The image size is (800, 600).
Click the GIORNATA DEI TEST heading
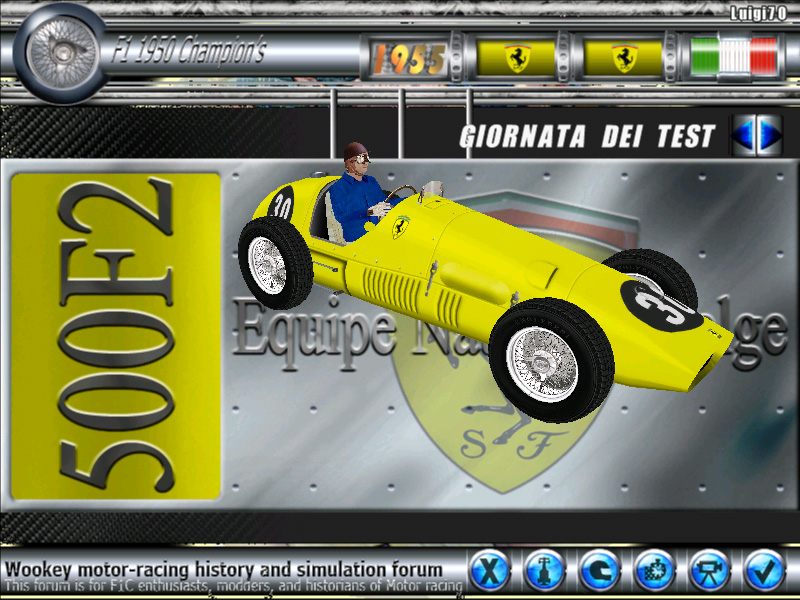(587, 136)
